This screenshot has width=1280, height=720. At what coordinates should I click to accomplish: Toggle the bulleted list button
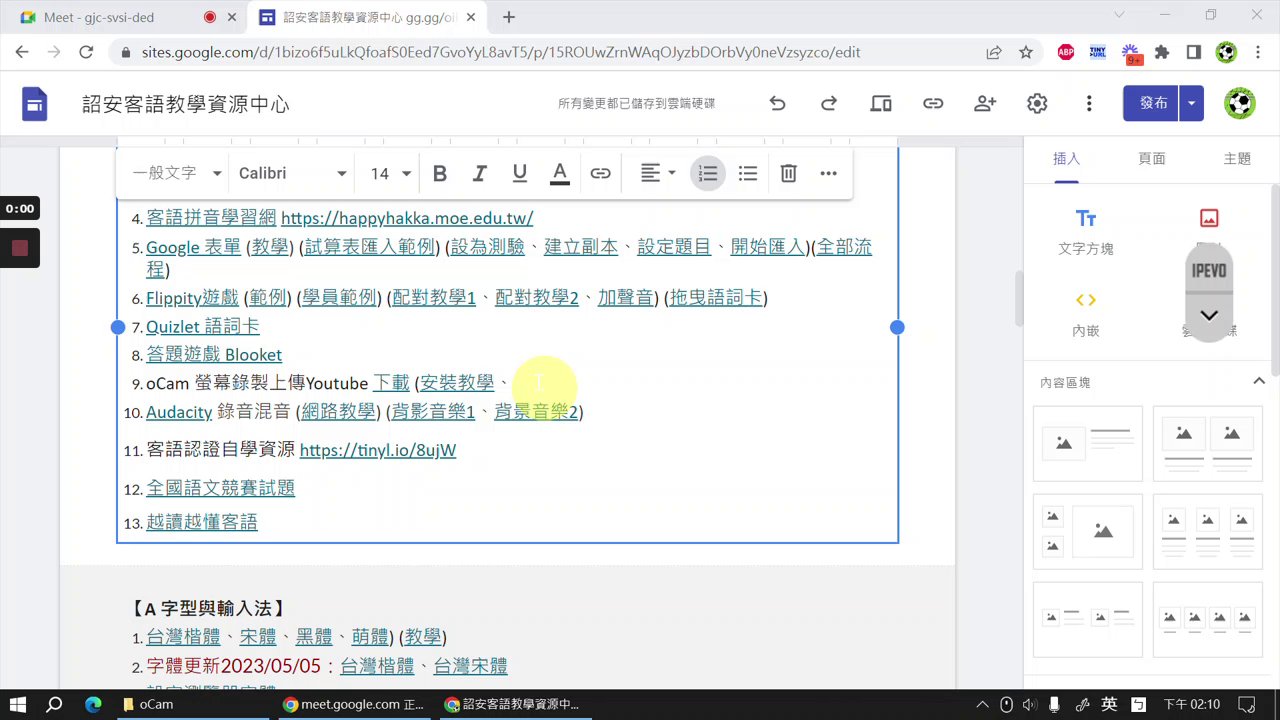click(748, 173)
